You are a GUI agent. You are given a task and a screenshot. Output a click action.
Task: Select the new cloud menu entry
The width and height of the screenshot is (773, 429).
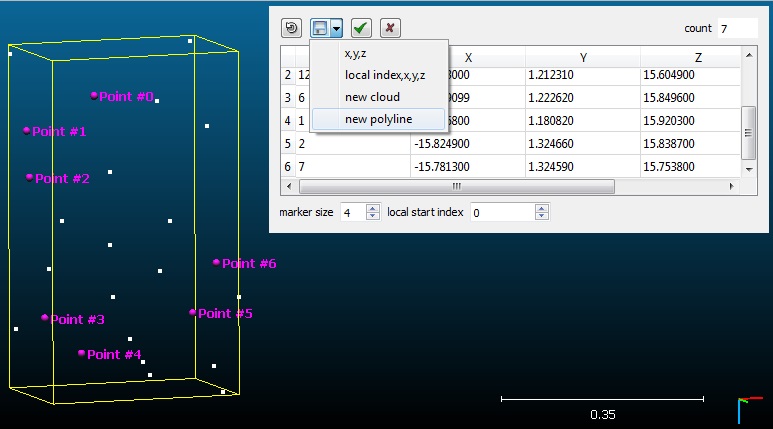[x=379, y=97]
